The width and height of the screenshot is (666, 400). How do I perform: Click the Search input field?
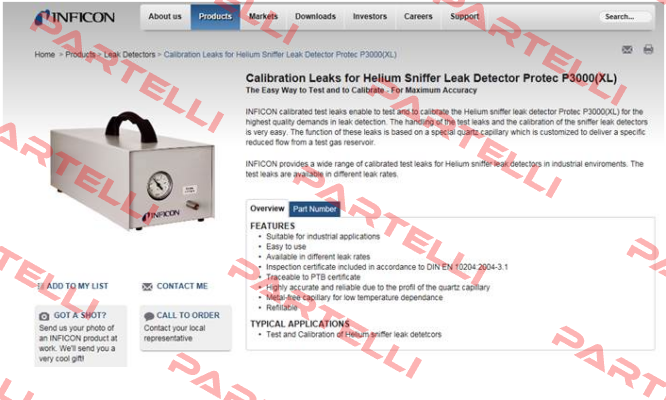[x=625, y=17]
